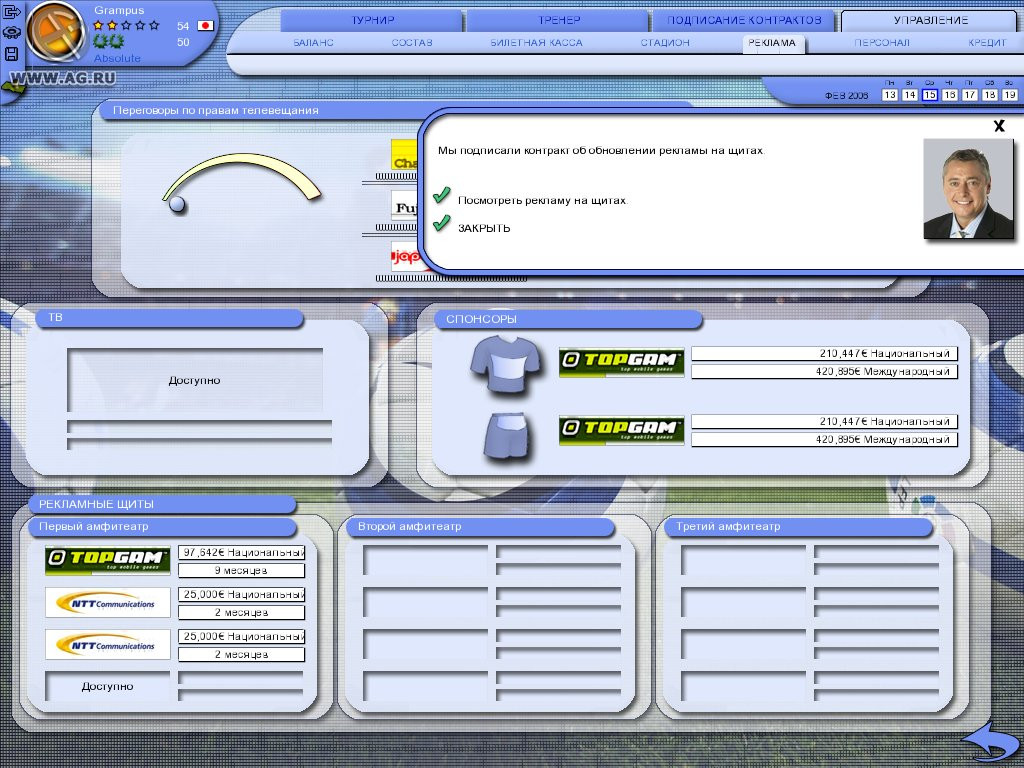Screen dimensions: 1024x768
Task: Click the 97,642€ Национальный value
Action: tap(242, 552)
